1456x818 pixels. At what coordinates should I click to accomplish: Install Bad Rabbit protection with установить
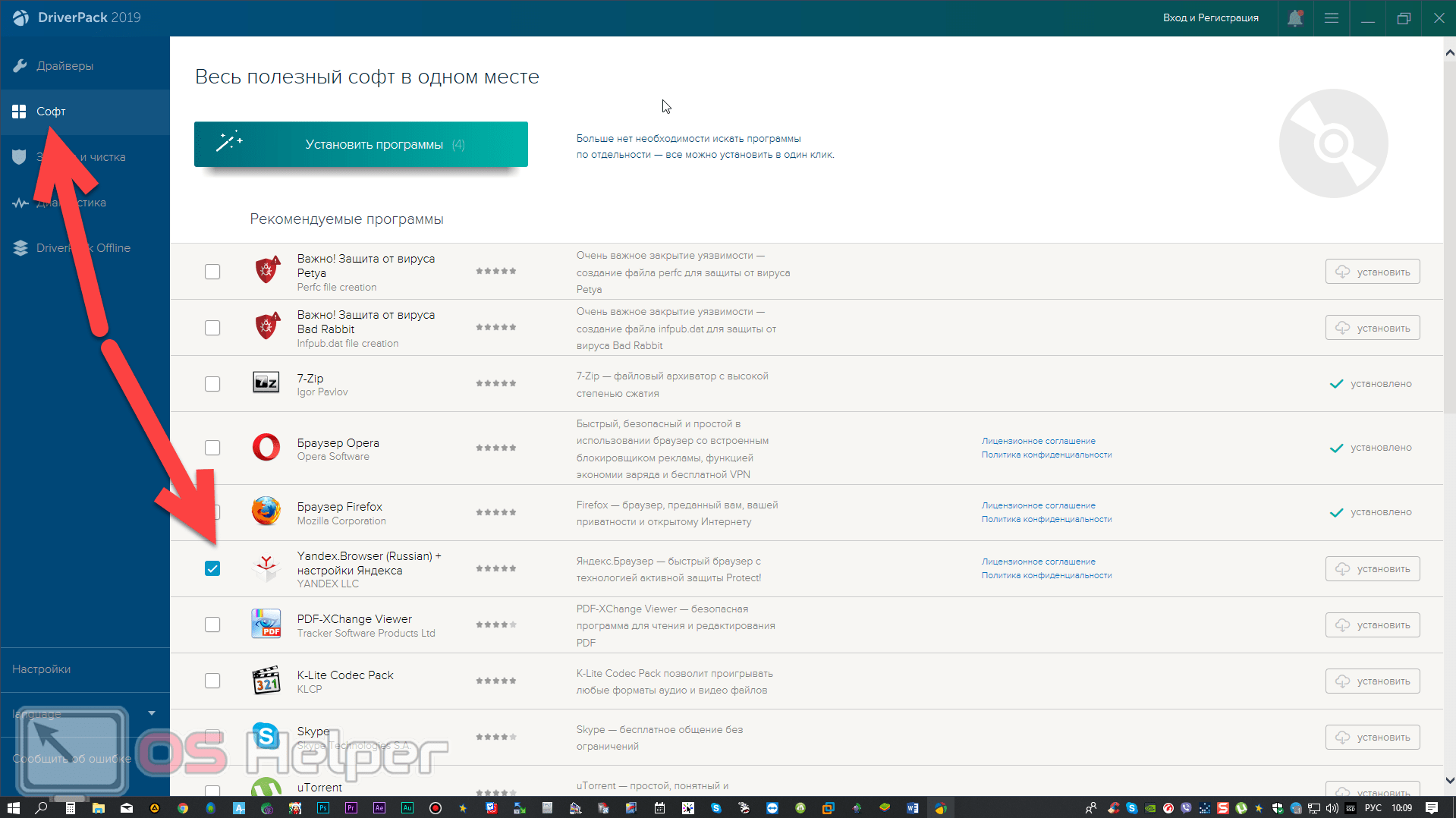(x=1372, y=328)
